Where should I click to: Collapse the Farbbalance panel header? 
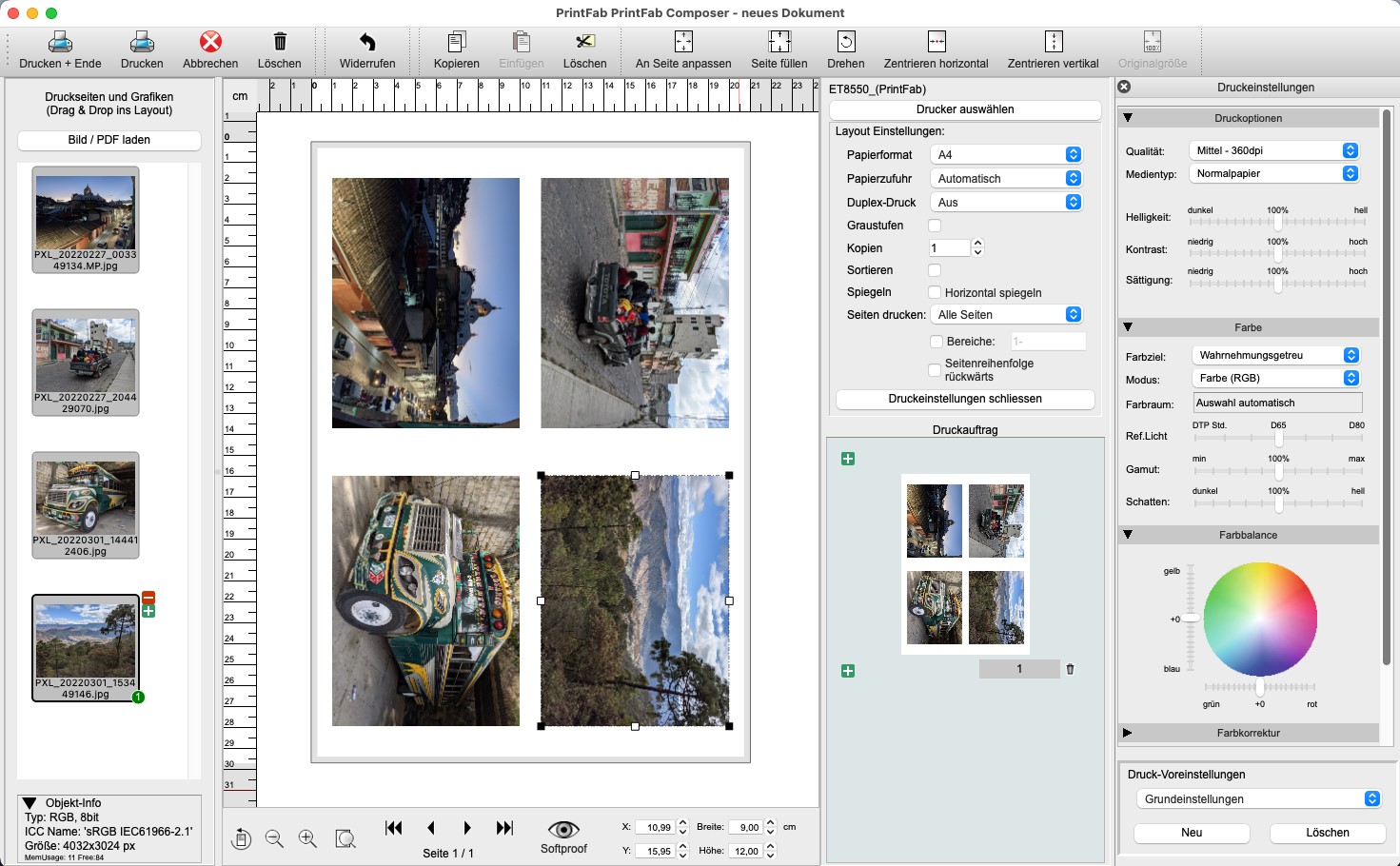click(x=1128, y=535)
